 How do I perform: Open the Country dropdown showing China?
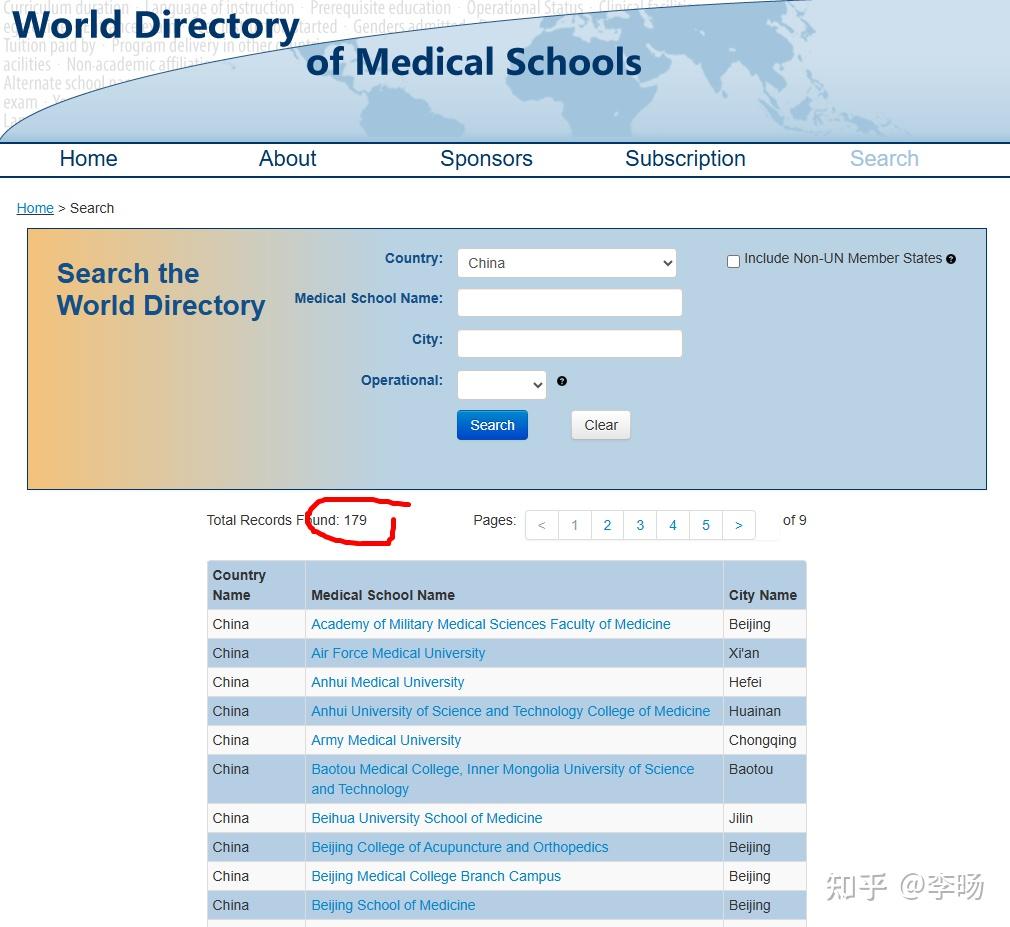click(x=567, y=263)
